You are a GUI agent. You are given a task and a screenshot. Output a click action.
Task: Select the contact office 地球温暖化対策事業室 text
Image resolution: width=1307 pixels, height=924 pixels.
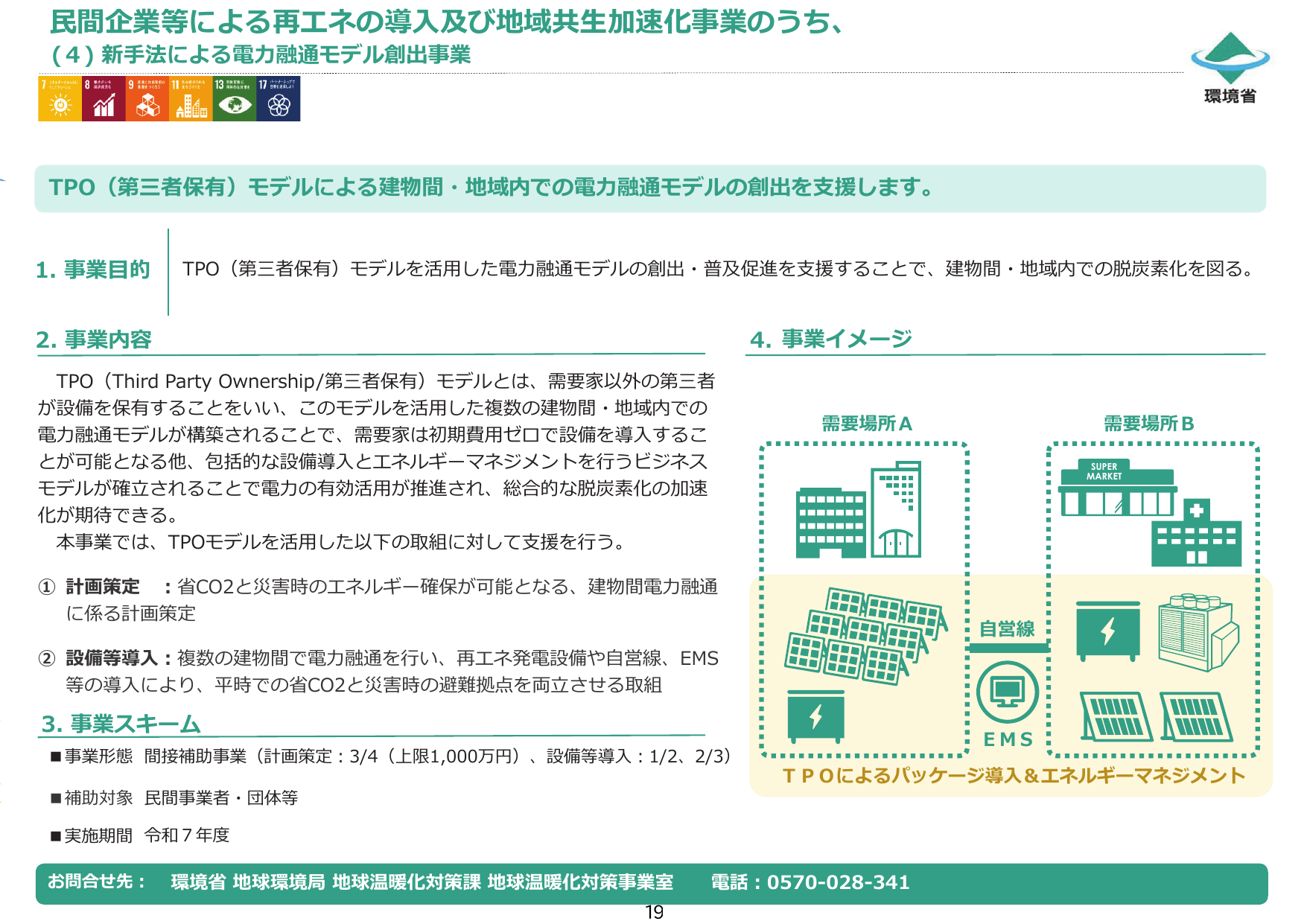coord(580,882)
